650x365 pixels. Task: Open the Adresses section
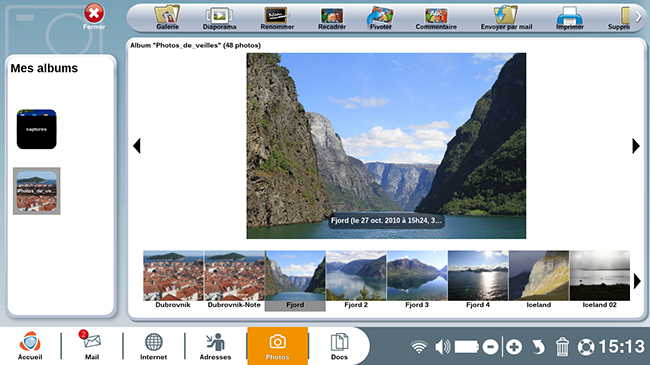(x=215, y=346)
